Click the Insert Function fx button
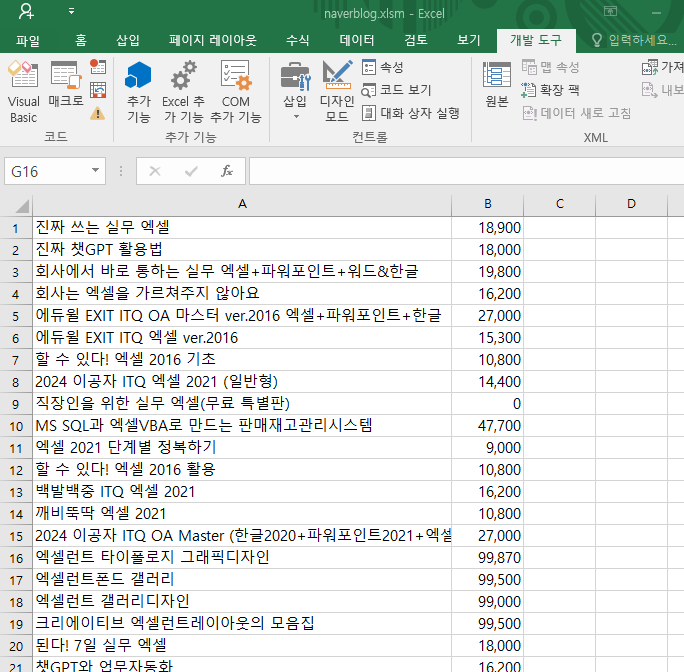The image size is (684, 672). click(x=227, y=171)
